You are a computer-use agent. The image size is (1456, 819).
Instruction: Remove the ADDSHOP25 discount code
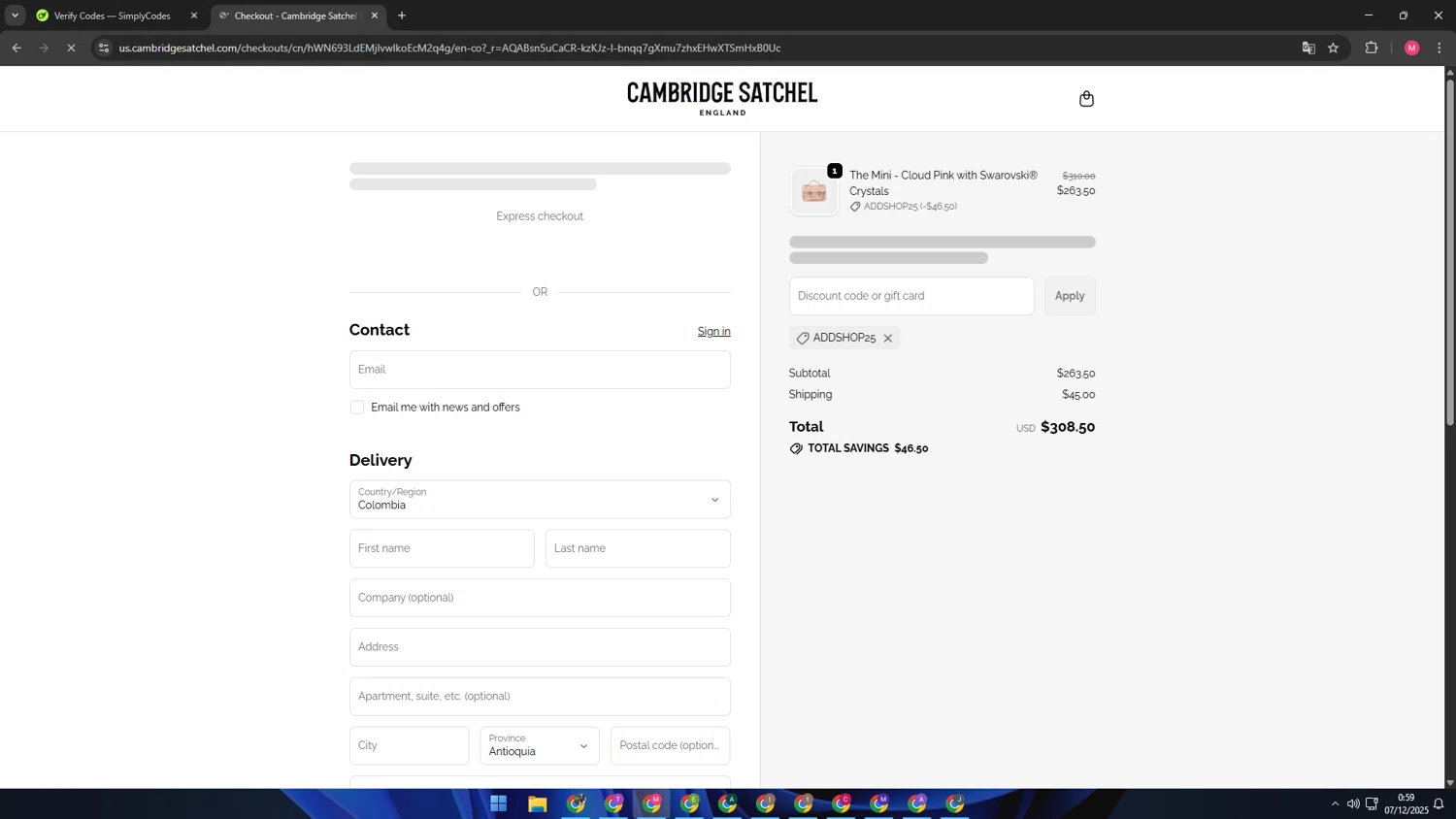coord(887,338)
